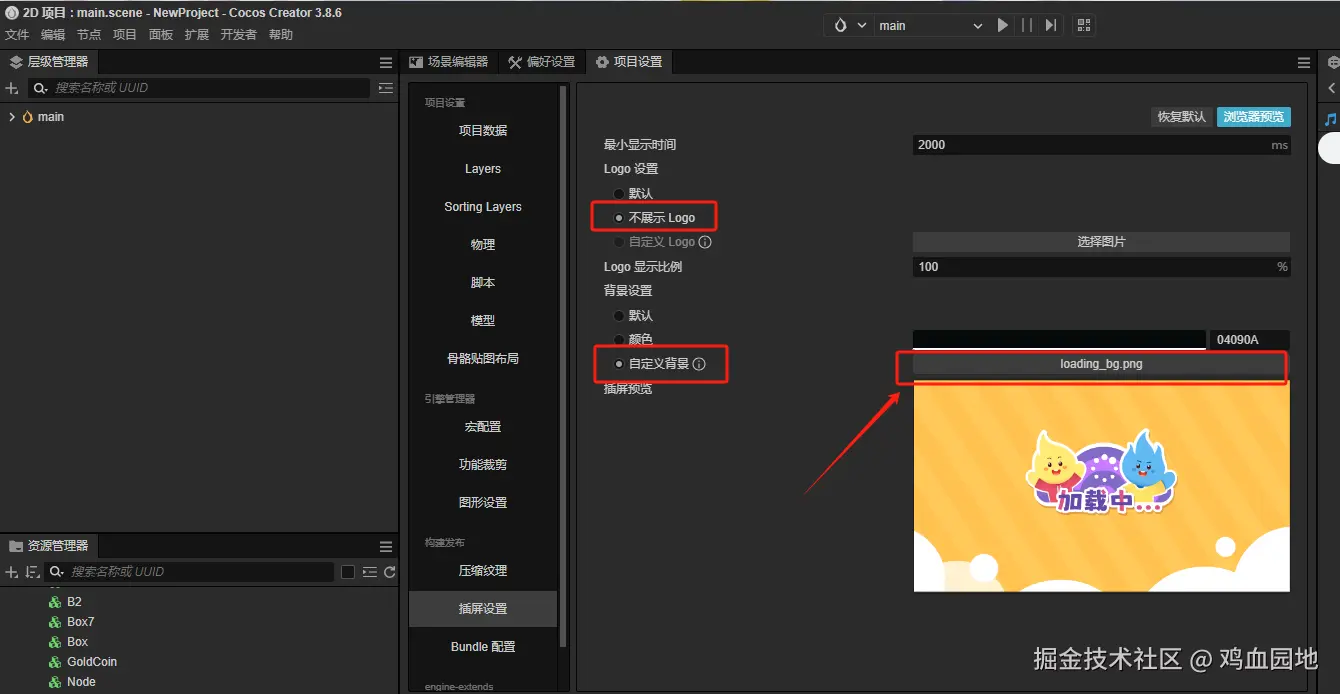
Task: Open the 开发者 menu
Action: pyautogui.click(x=239, y=35)
